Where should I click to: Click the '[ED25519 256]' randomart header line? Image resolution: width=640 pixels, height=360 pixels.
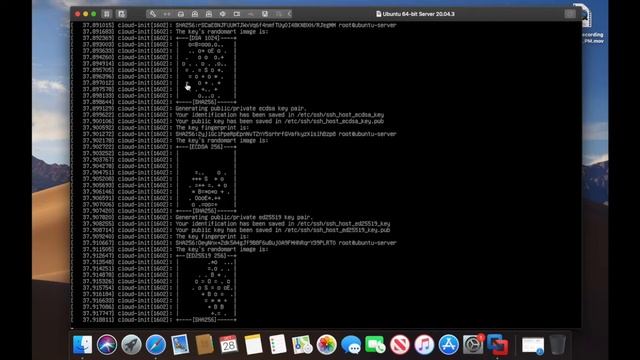click(x=206, y=256)
